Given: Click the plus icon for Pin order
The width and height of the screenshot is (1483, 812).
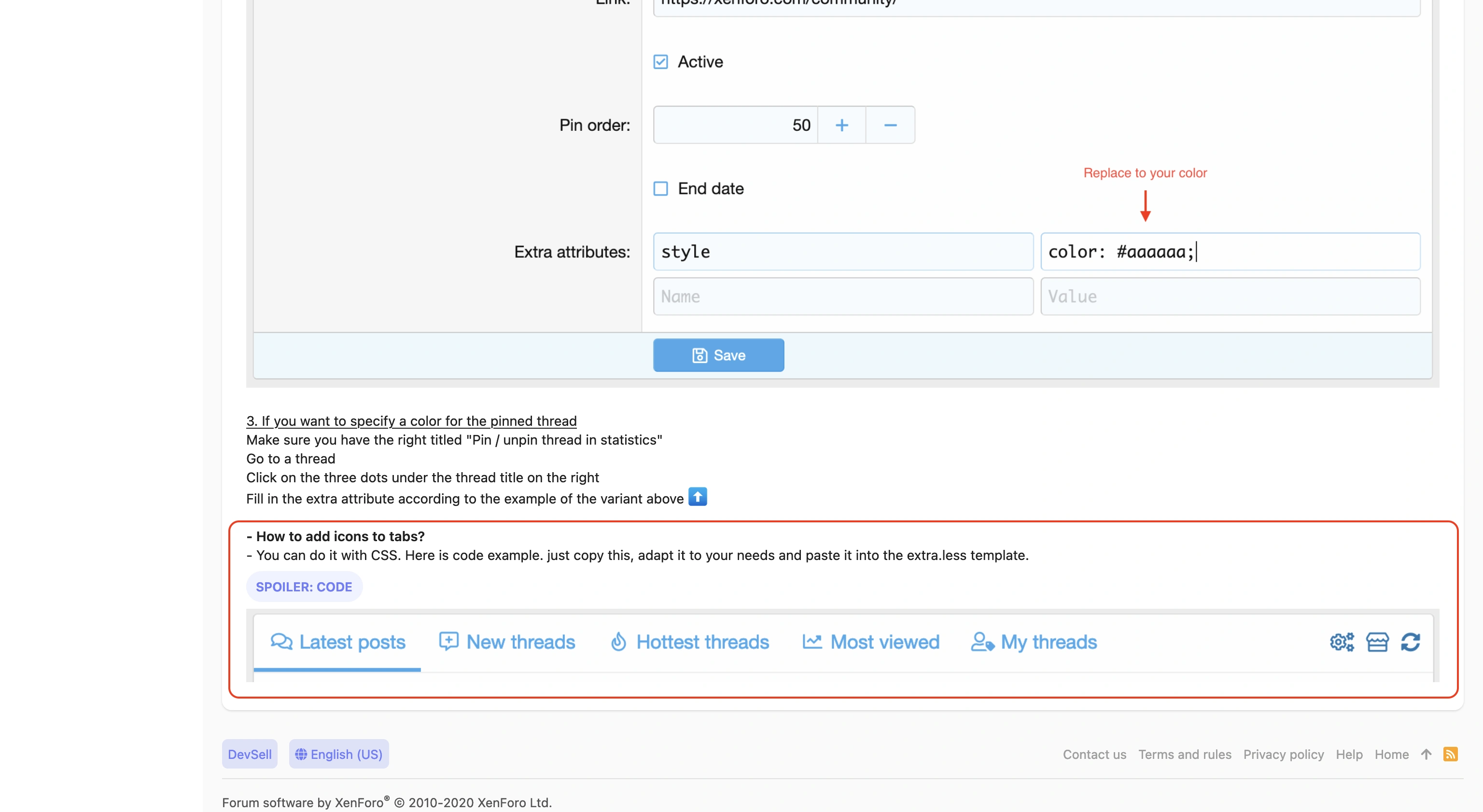Looking at the screenshot, I should coord(842,125).
